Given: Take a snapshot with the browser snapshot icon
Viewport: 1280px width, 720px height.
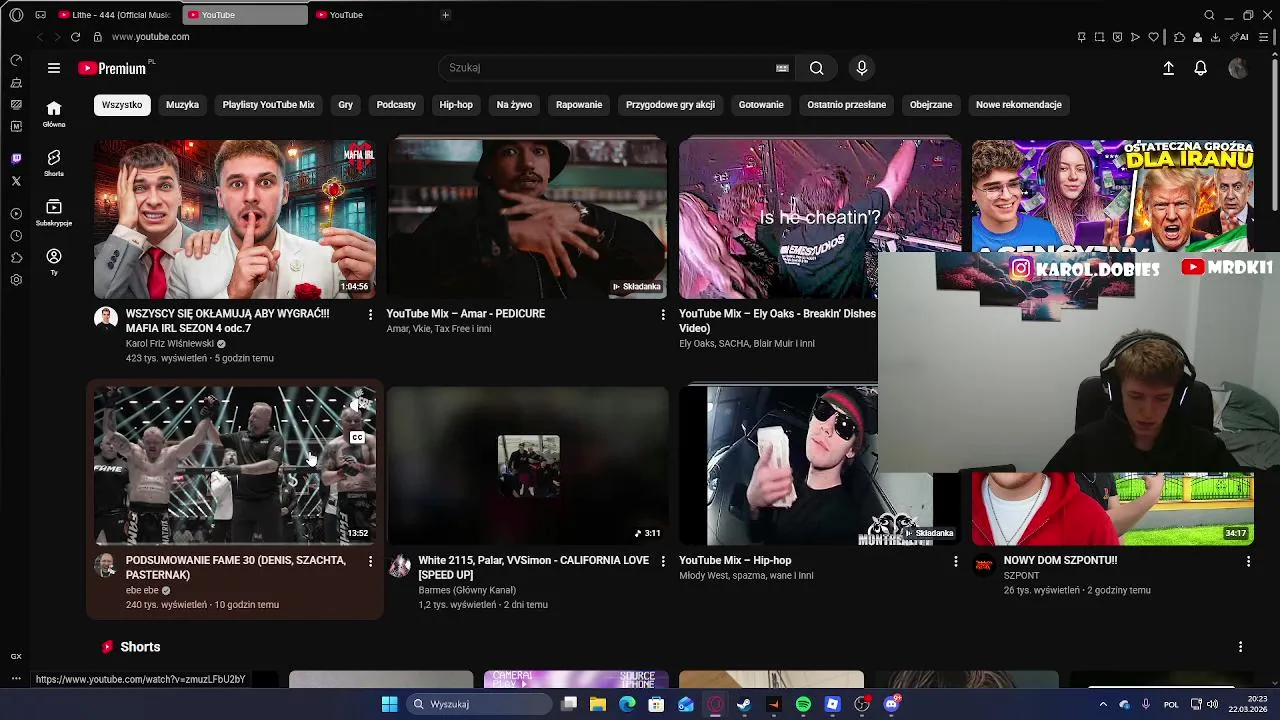Looking at the screenshot, I should pos(1099,37).
